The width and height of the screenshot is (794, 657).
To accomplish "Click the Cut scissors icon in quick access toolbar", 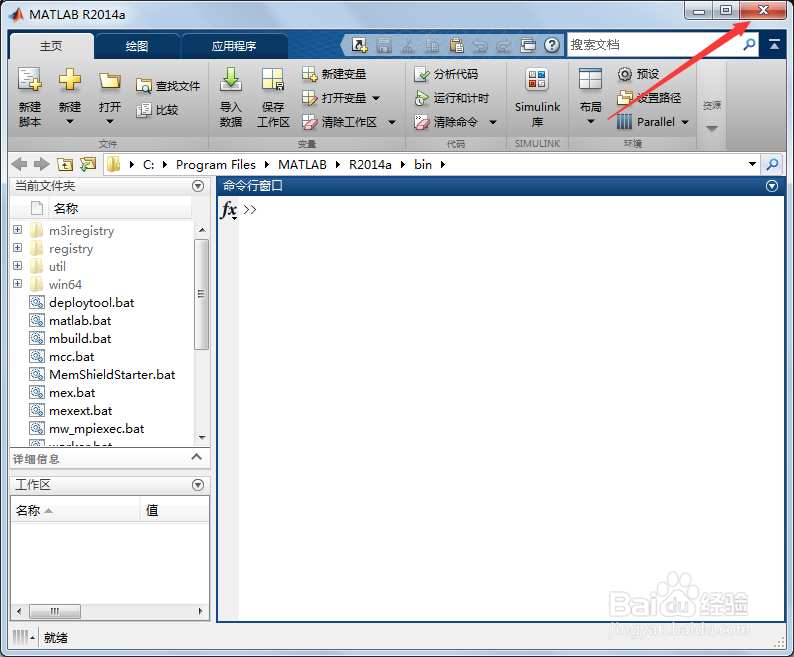I will [x=408, y=45].
